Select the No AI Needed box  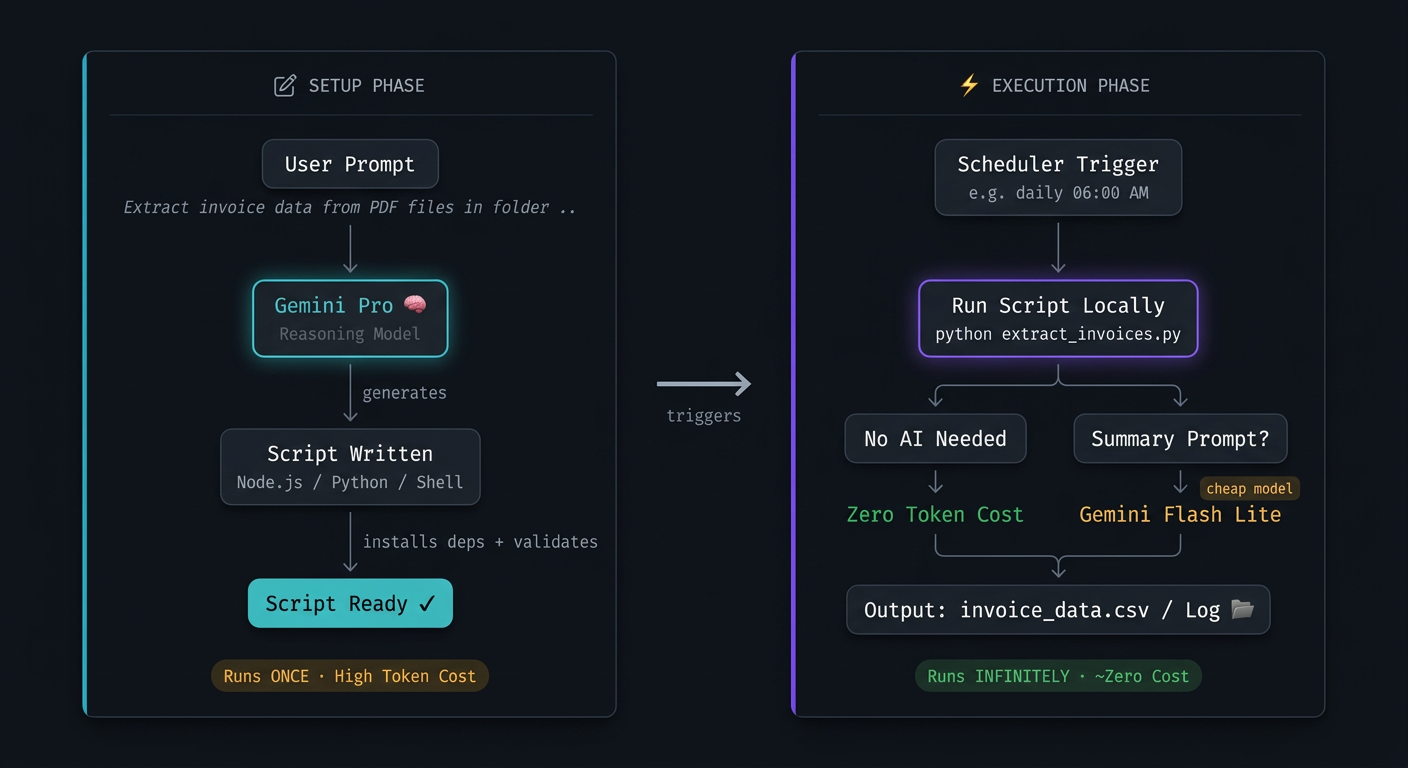pos(935,438)
